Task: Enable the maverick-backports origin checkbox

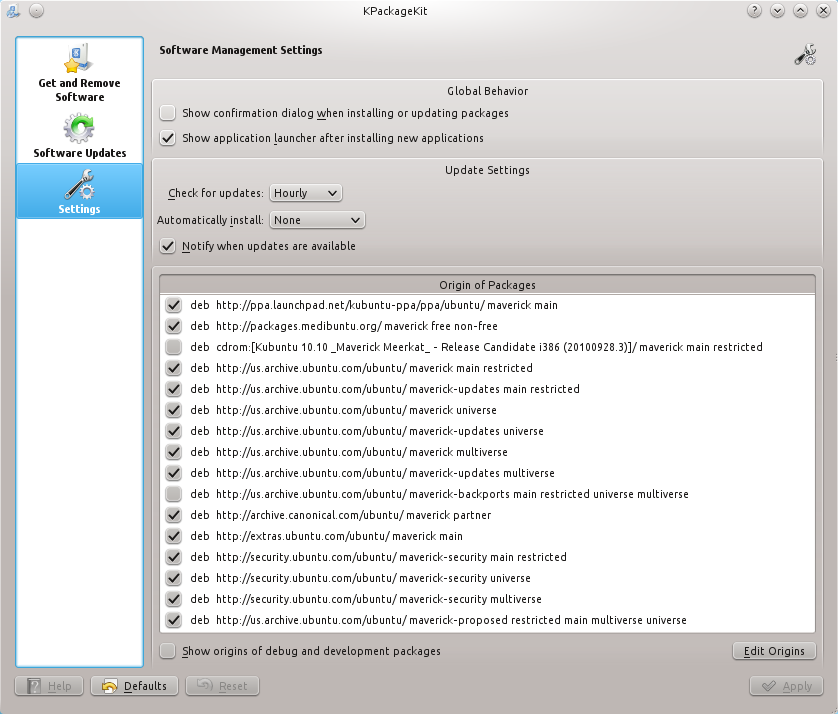Action: pyautogui.click(x=173, y=494)
